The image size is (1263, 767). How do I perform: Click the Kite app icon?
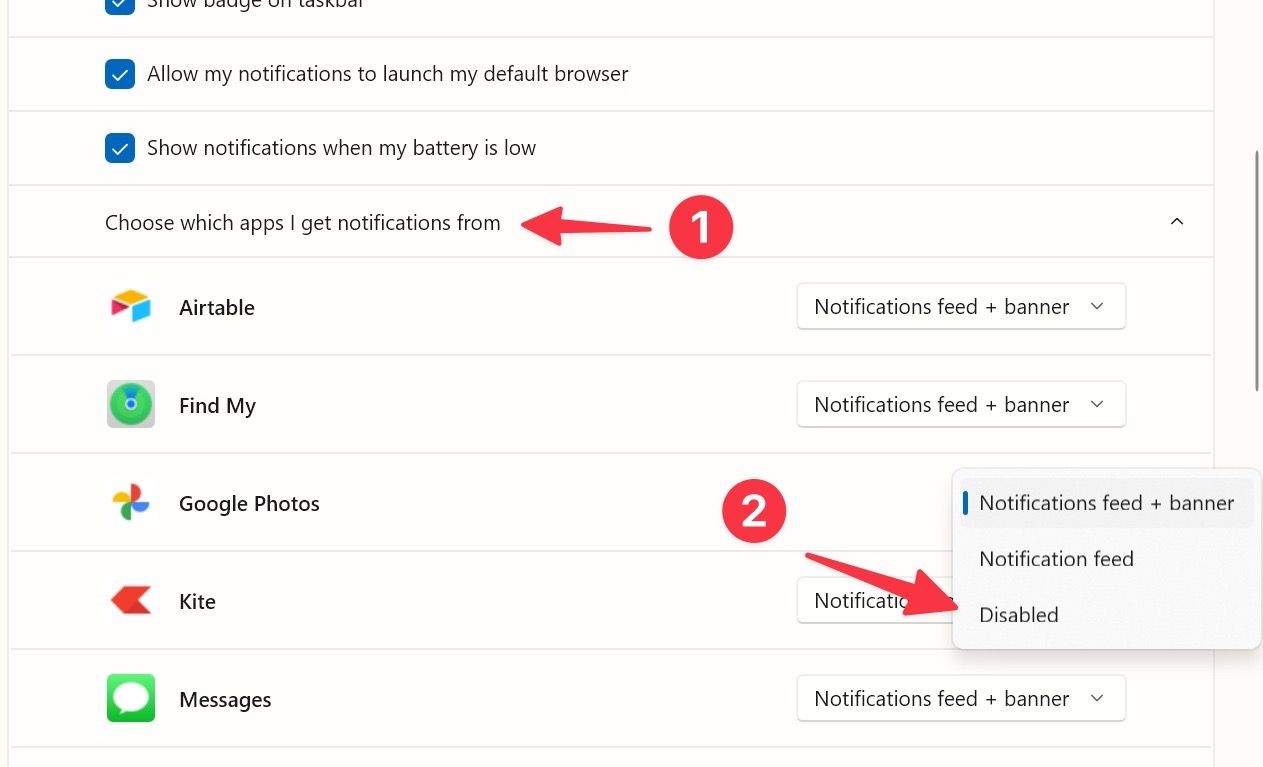click(x=130, y=601)
